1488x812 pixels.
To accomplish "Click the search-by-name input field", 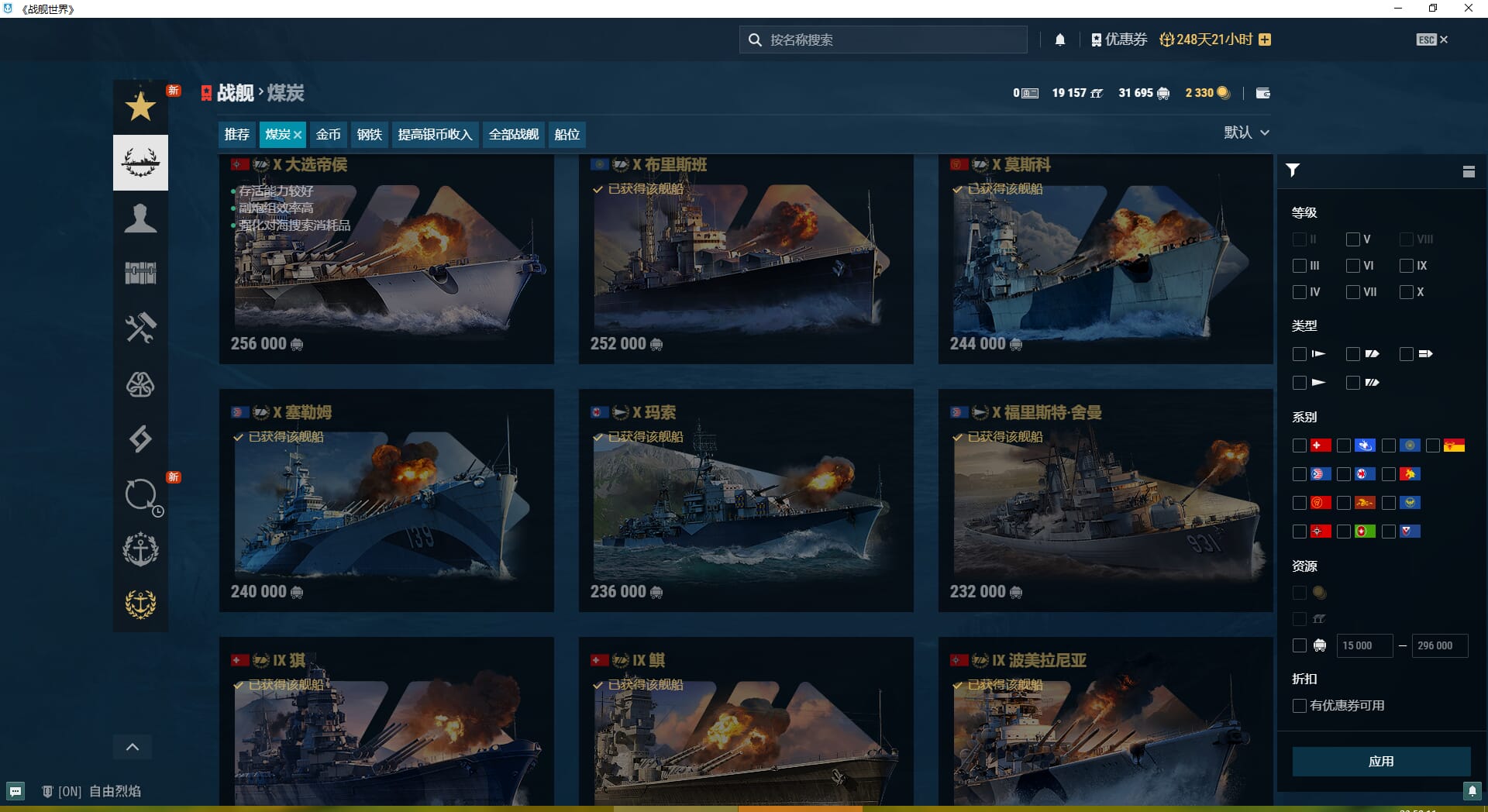I will pos(891,40).
